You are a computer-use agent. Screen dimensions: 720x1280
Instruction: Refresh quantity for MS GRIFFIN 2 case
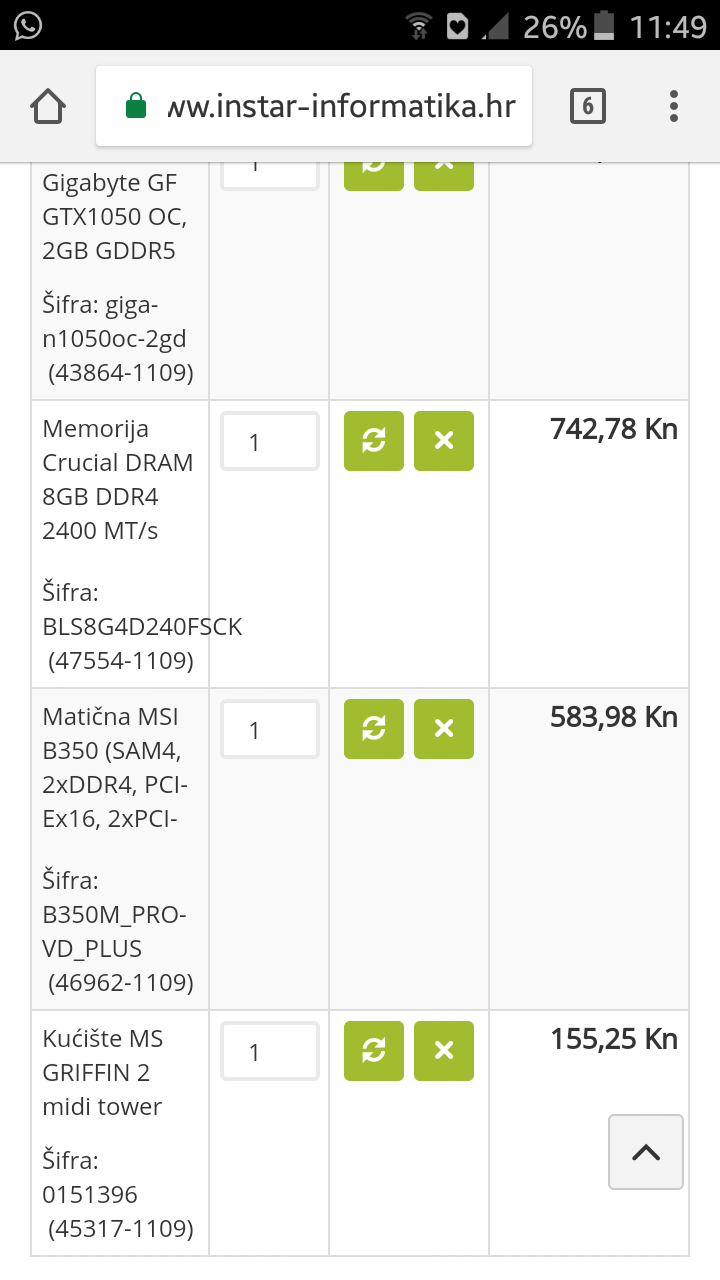[374, 1051]
